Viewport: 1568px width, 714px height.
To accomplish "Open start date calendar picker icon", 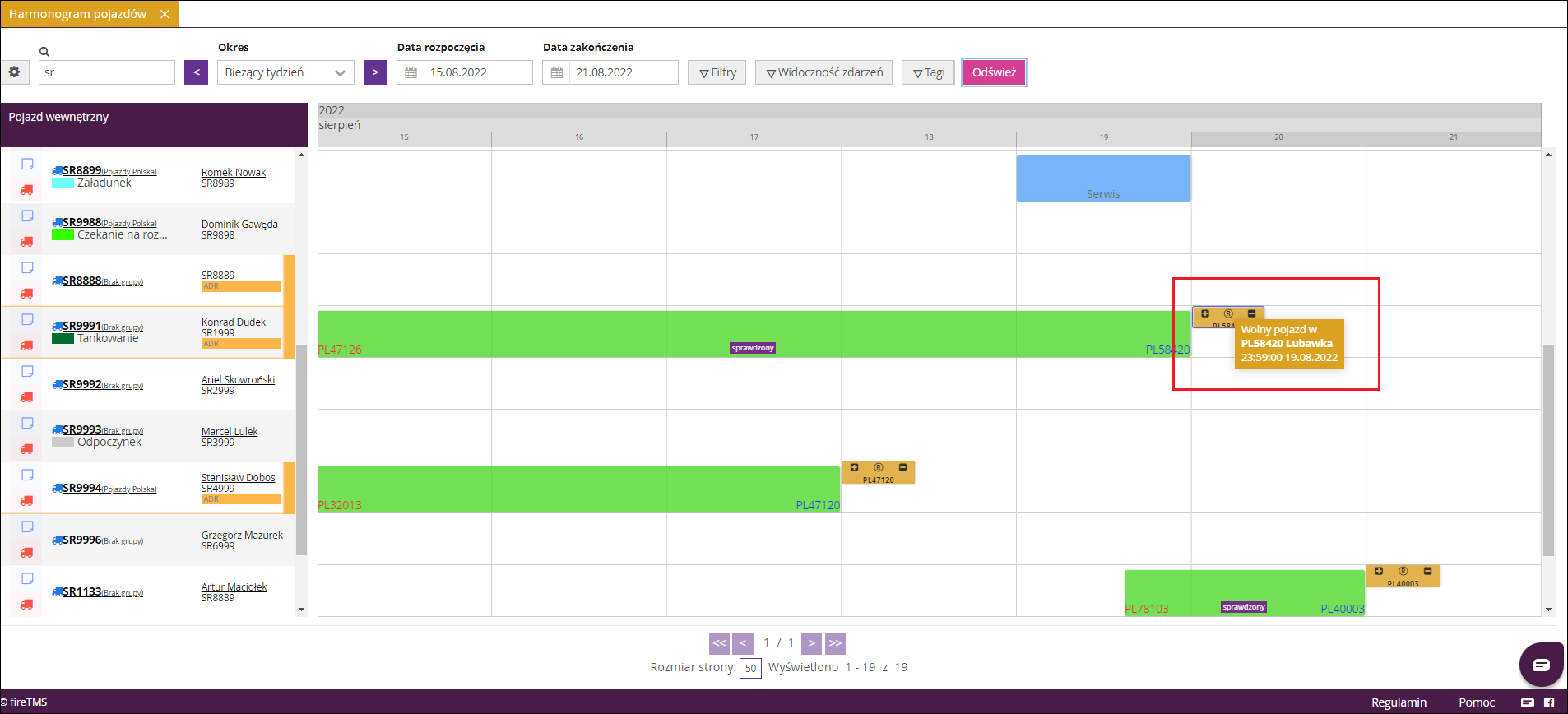I will 411,72.
